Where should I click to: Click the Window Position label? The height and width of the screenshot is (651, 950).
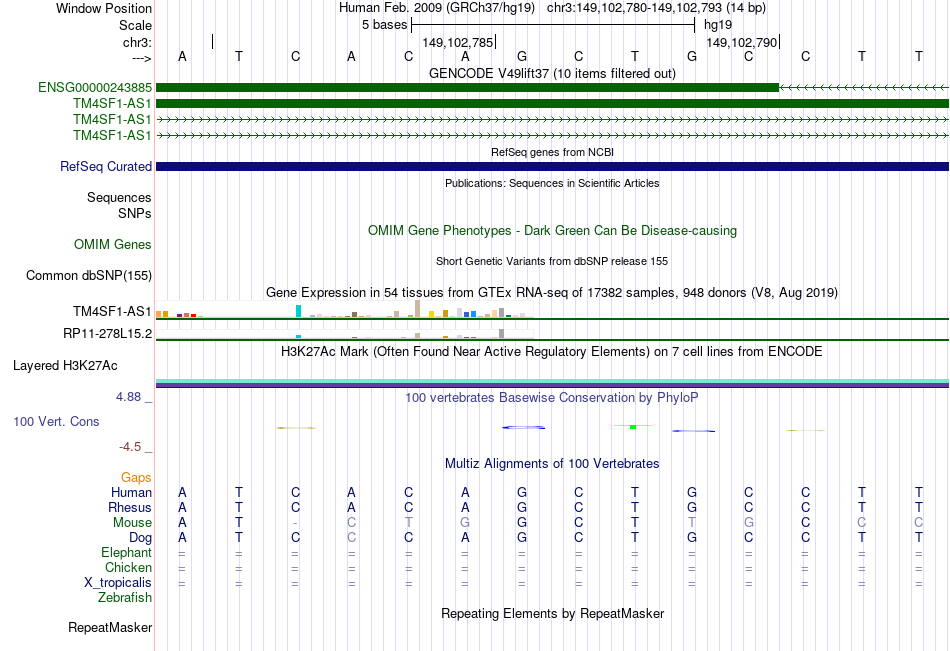click(104, 8)
